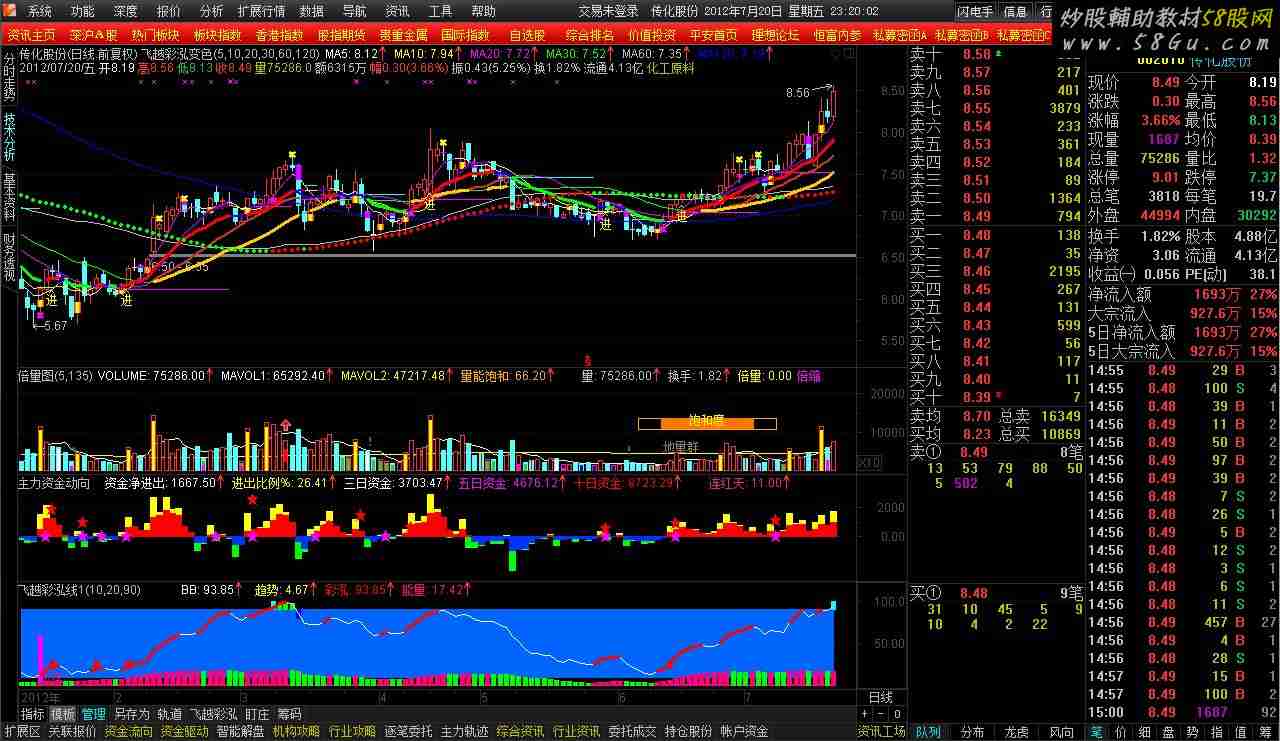Screen dimensions: 1280x741
Task: Open the 扩展行情 menu
Action: pos(261,11)
